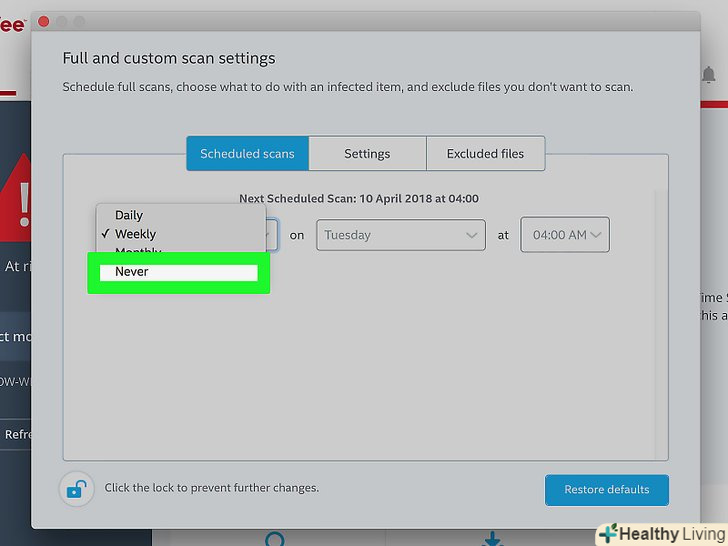Click the Next Scheduled Scan date text
The image size is (728, 546).
pos(359,199)
